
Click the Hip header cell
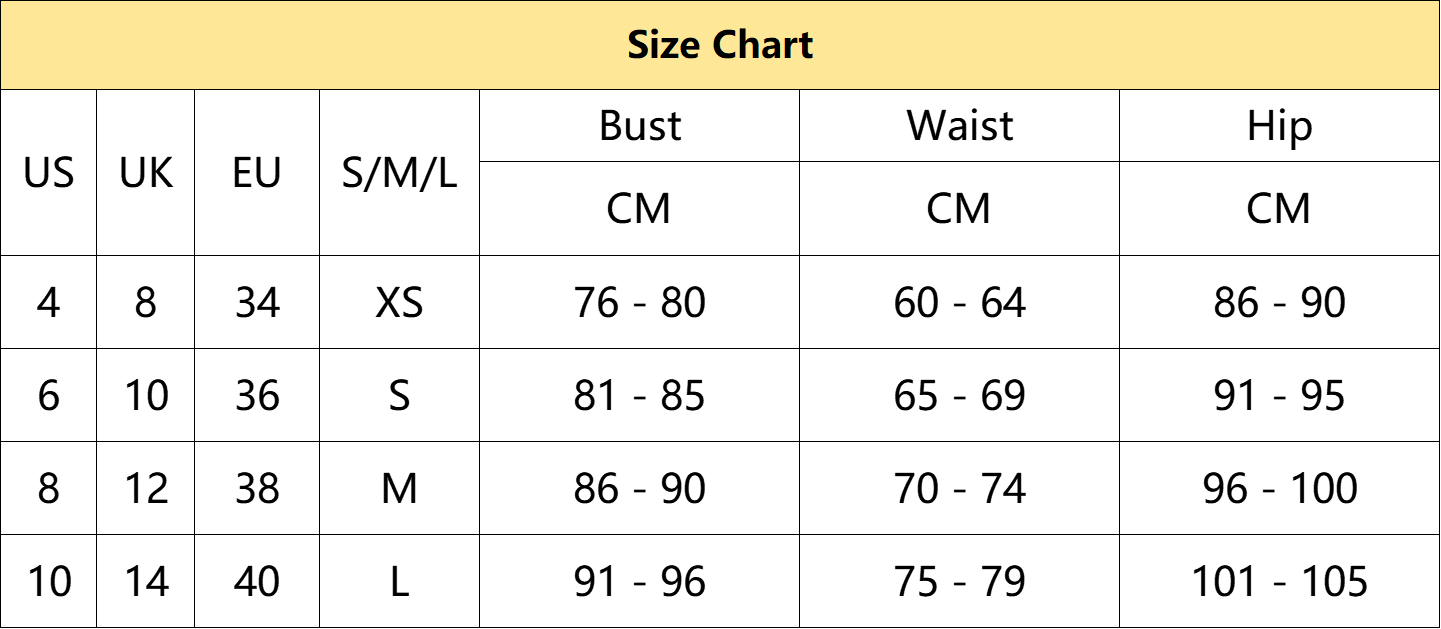pos(1280,126)
